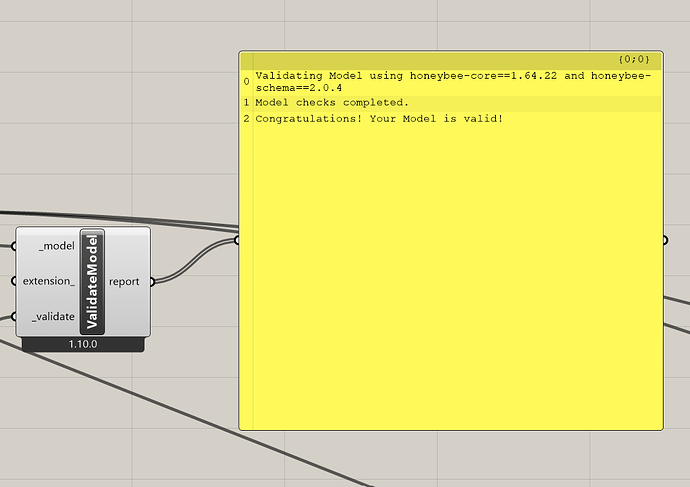
Task: Click the yellow panel's right output grip
Action: coord(665,240)
